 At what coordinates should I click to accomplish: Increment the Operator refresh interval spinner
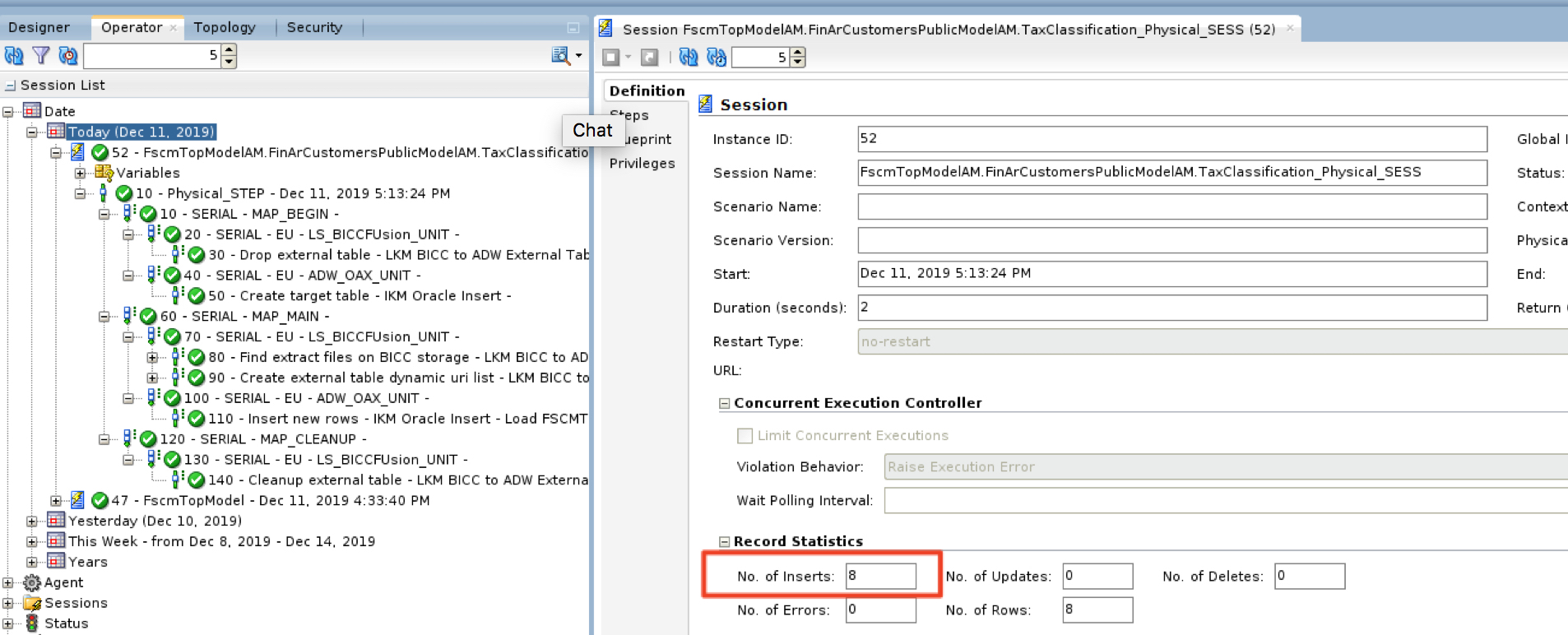230,51
